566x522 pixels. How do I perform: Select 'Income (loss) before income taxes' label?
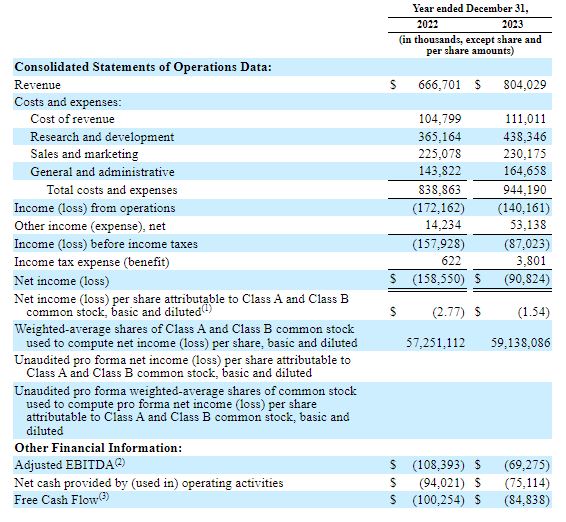[x=106, y=244]
